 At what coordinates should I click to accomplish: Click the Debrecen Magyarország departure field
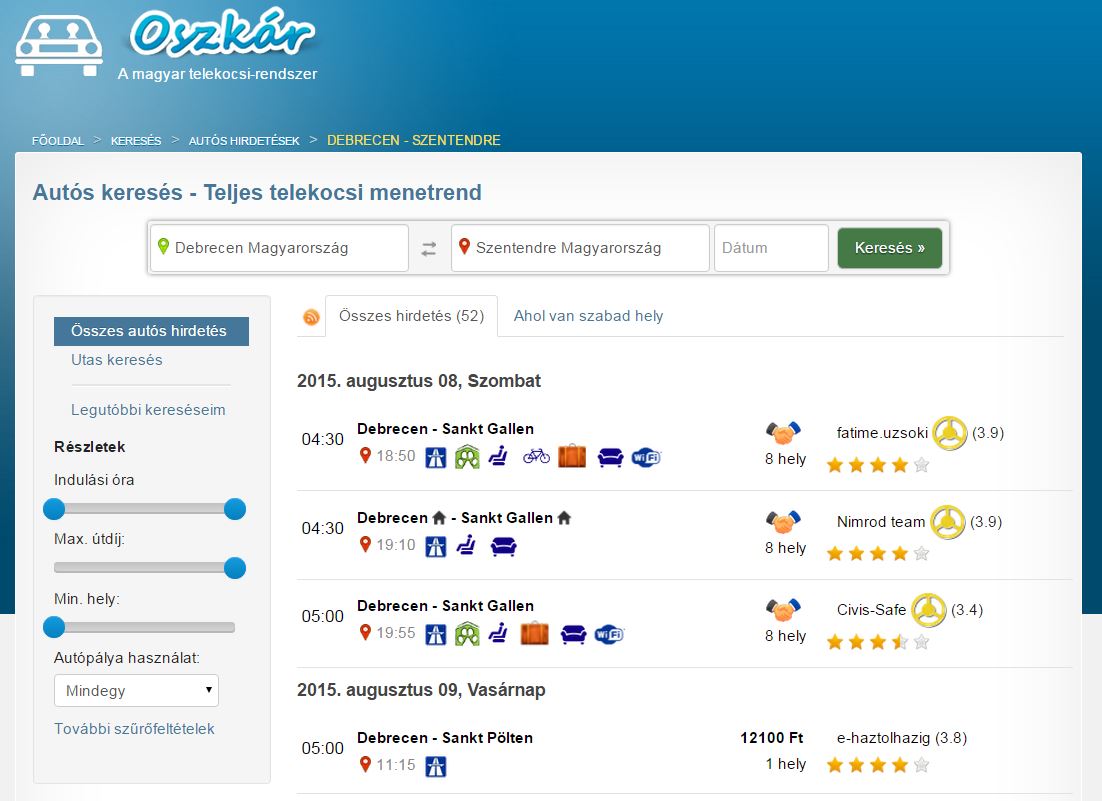point(280,248)
